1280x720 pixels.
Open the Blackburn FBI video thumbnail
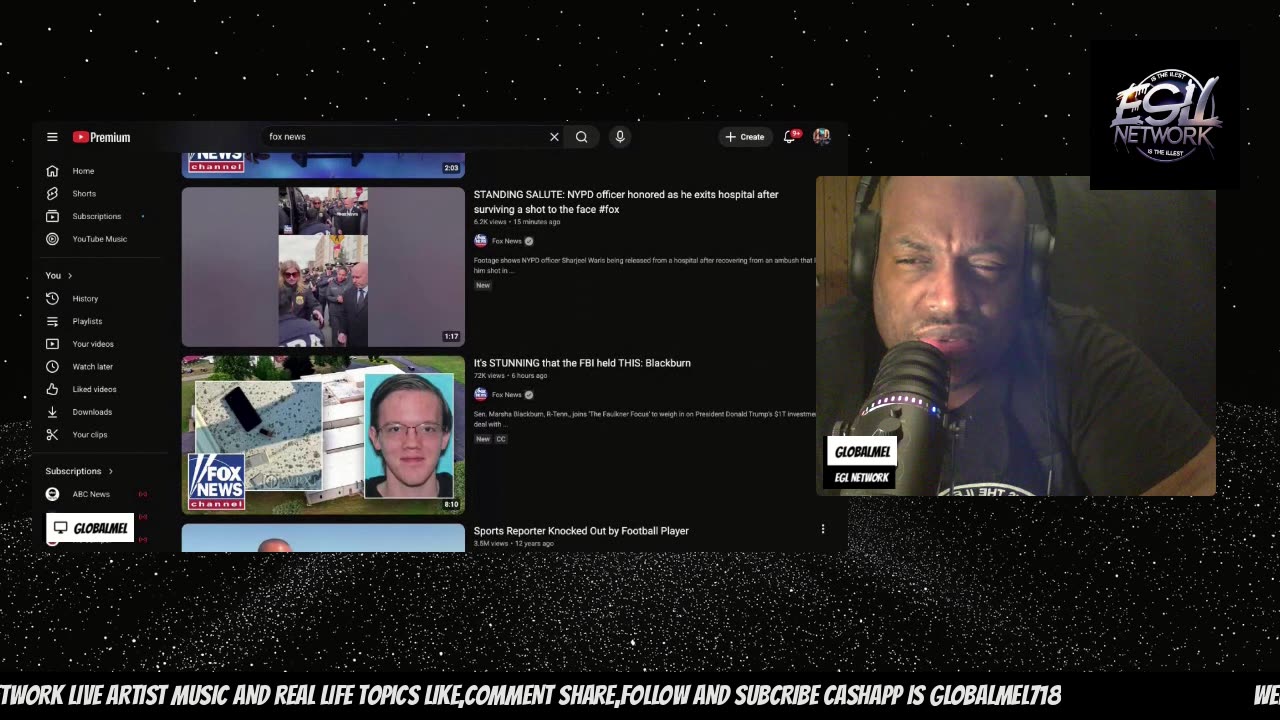pos(323,435)
